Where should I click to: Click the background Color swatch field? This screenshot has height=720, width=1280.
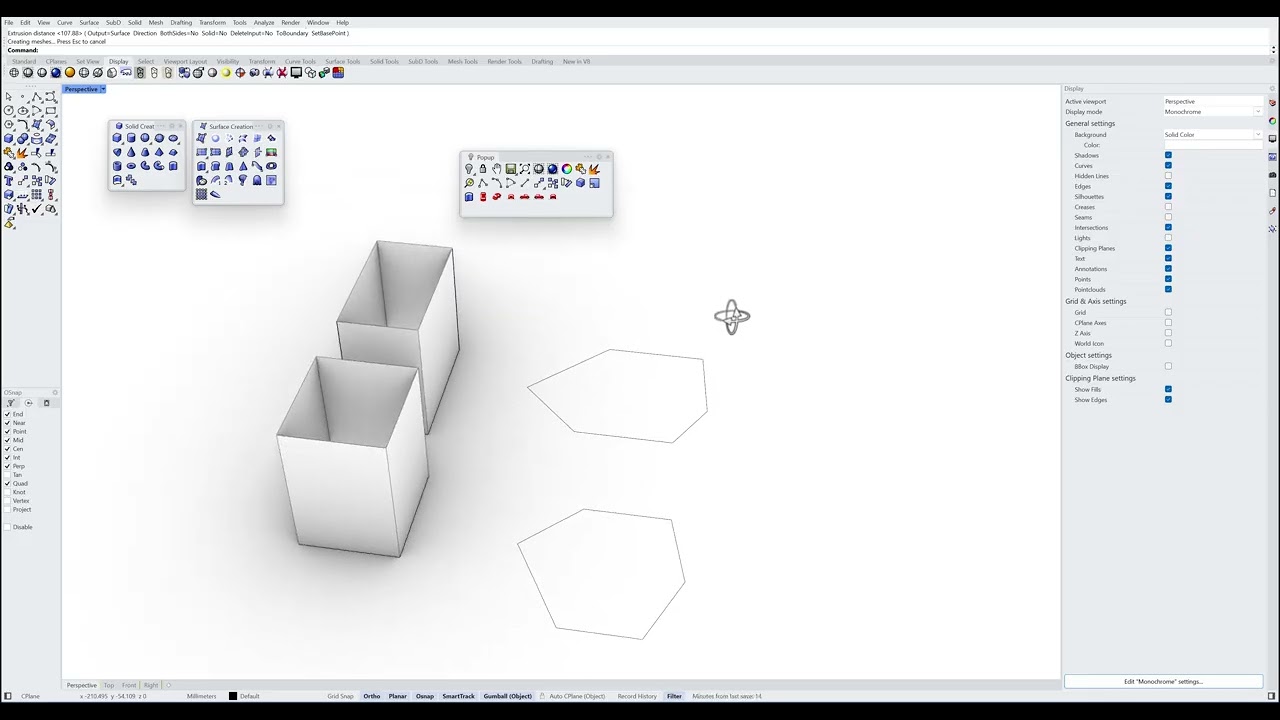(x=1213, y=145)
